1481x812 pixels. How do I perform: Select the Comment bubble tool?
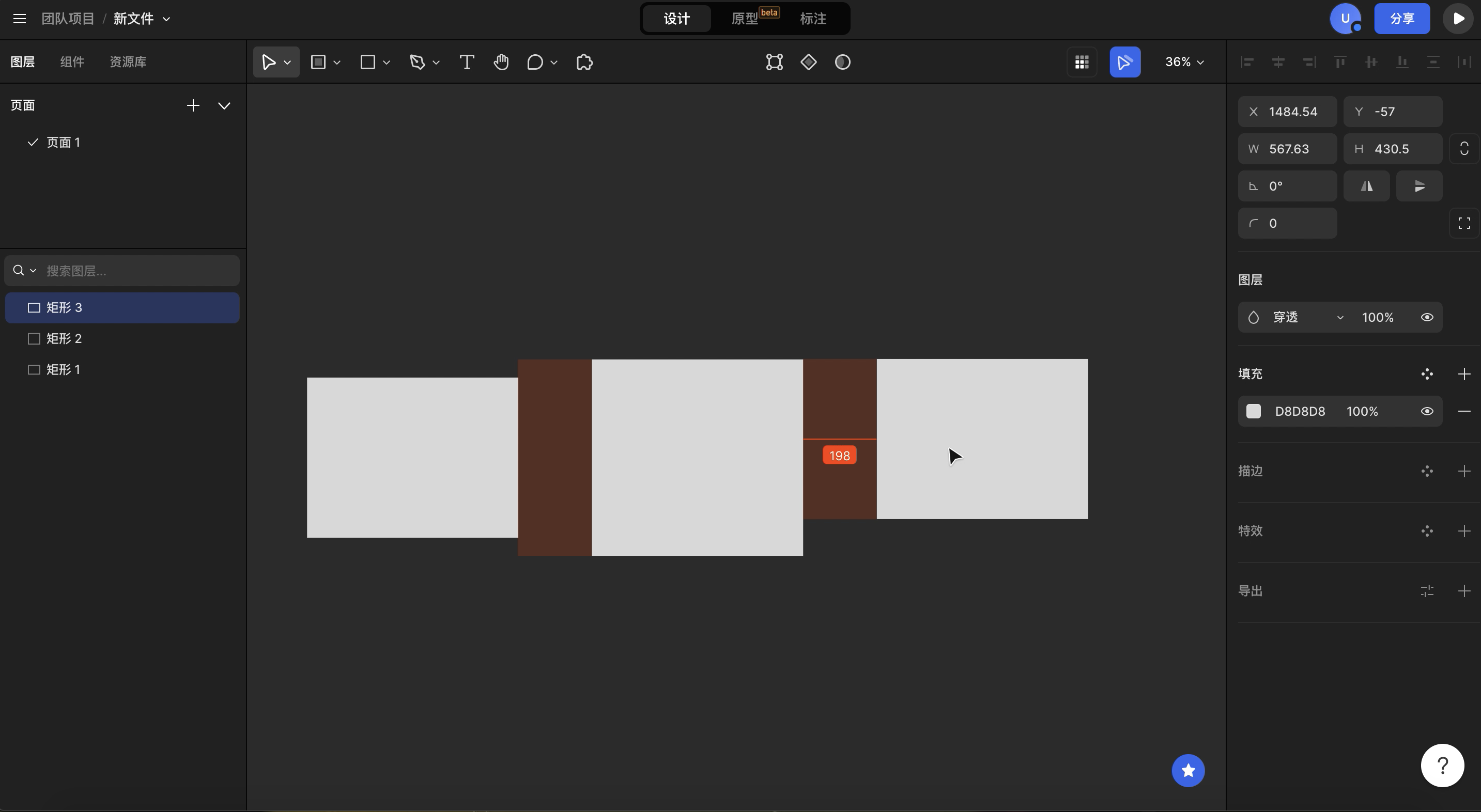pyautogui.click(x=535, y=62)
